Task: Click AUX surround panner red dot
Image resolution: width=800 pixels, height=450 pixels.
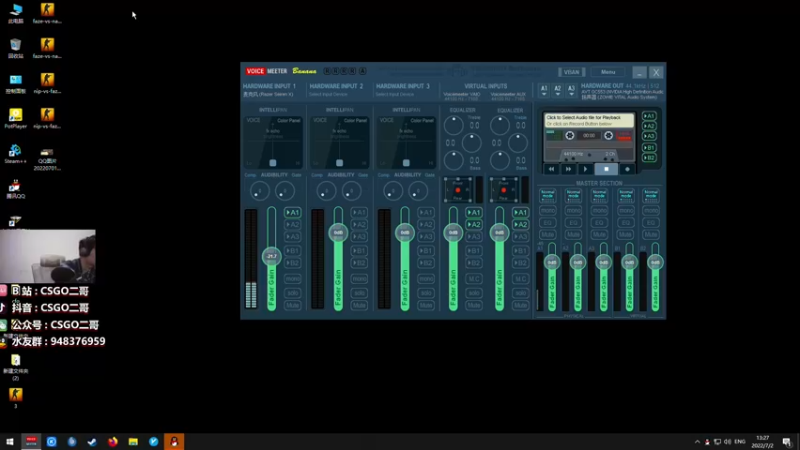Action: 504,190
